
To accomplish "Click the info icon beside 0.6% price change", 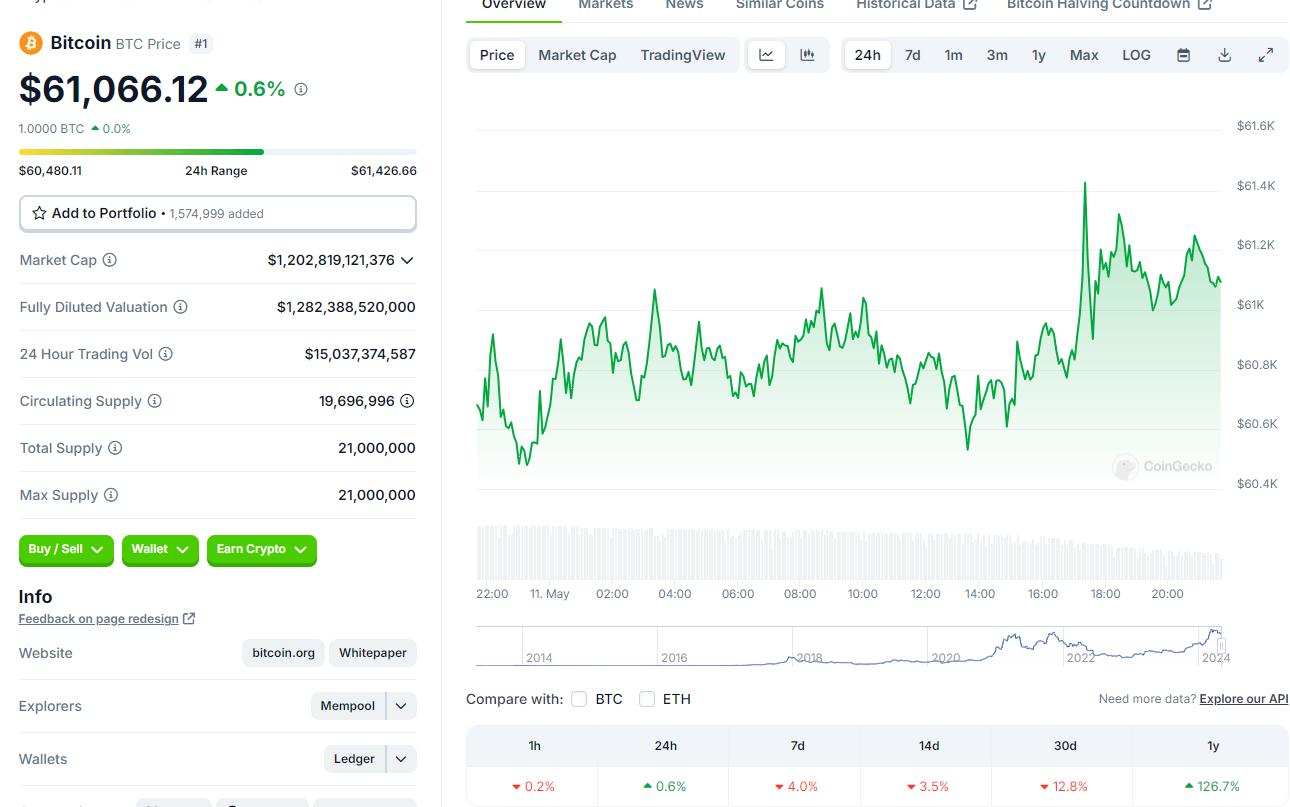I will pyautogui.click(x=301, y=89).
